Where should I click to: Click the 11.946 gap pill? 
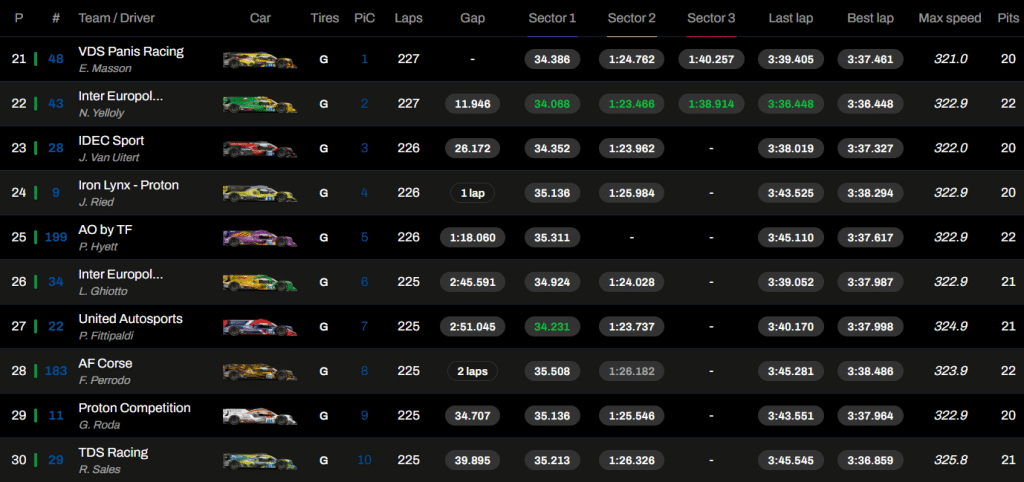(472, 104)
